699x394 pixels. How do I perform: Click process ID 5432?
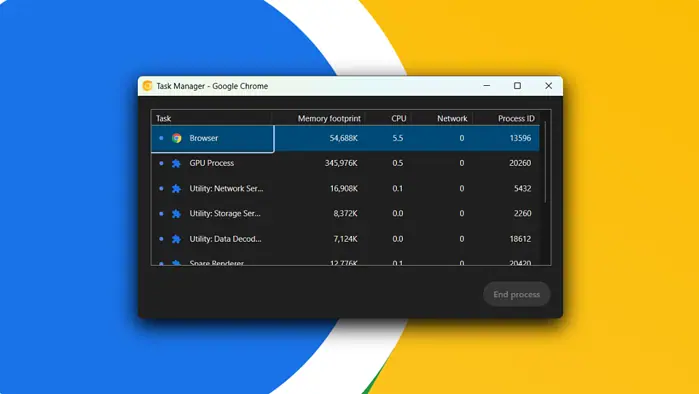pos(522,189)
